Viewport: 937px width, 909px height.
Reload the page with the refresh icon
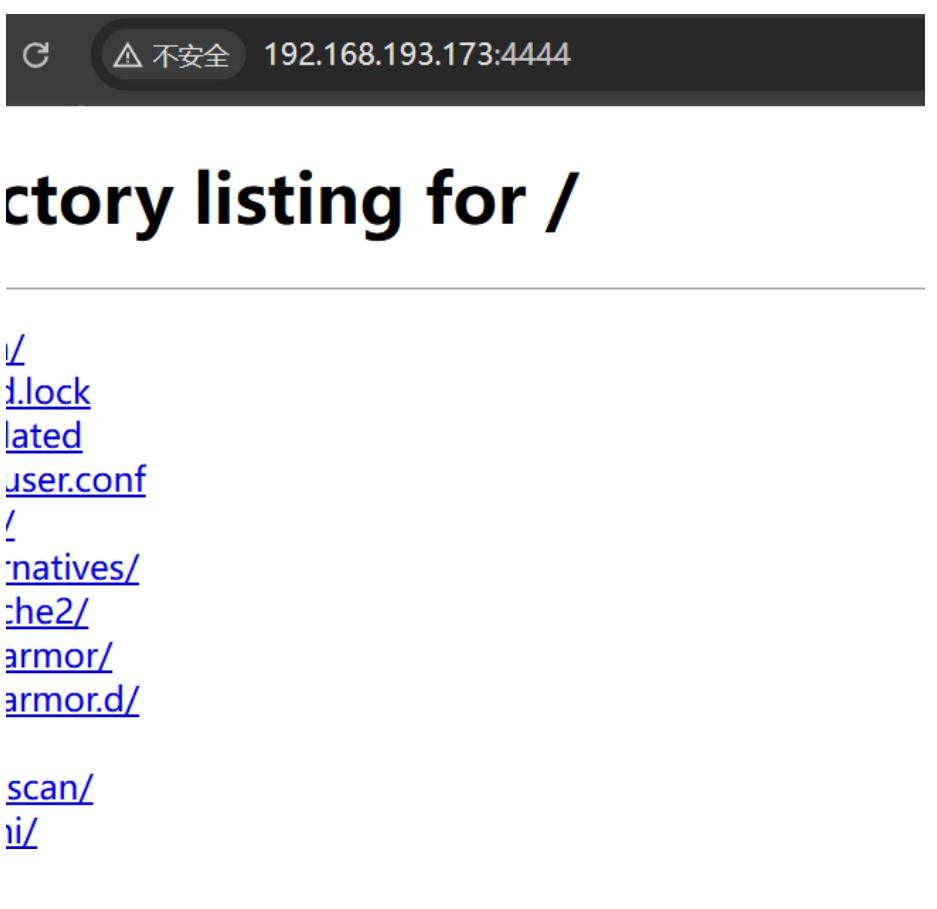click(x=36, y=56)
